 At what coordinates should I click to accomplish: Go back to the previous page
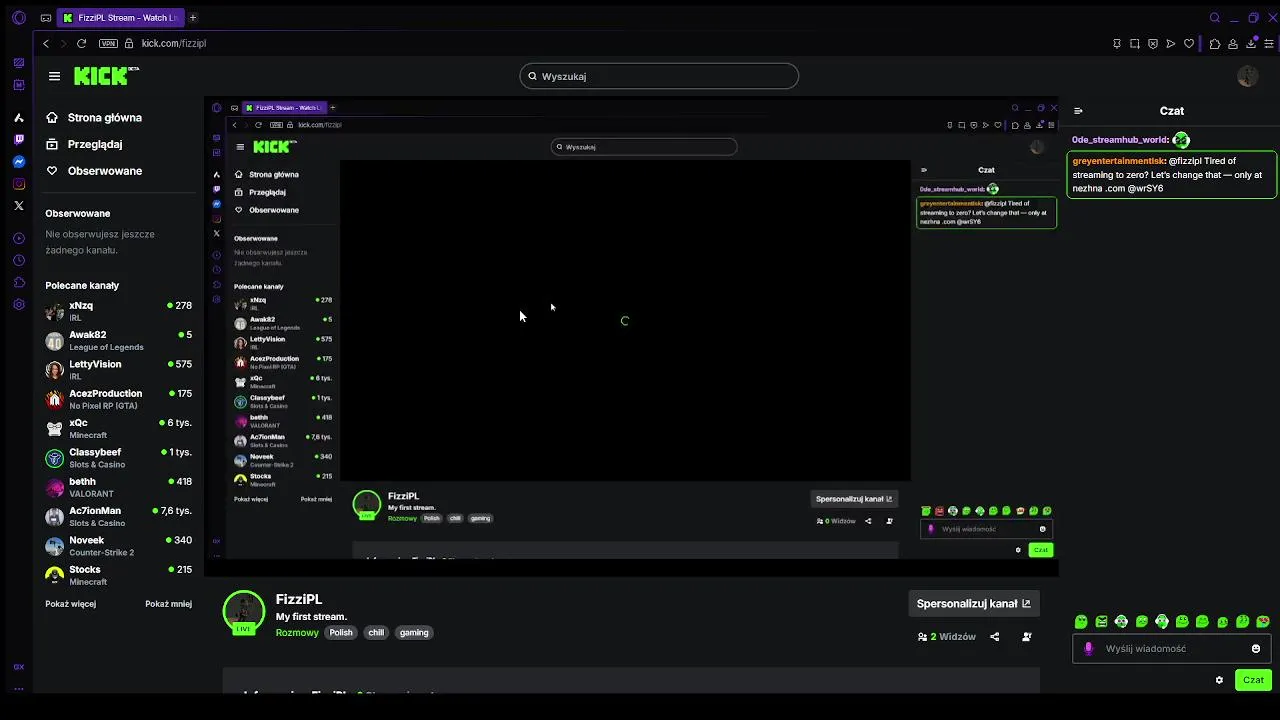pyautogui.click(x=45, y=43)
